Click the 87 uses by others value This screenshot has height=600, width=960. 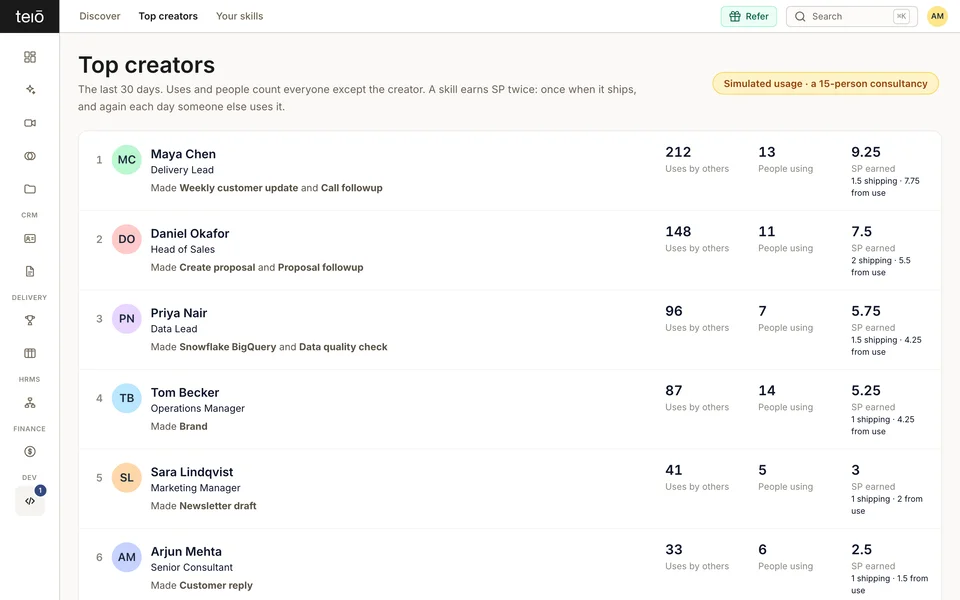click(x=674, y=391)
